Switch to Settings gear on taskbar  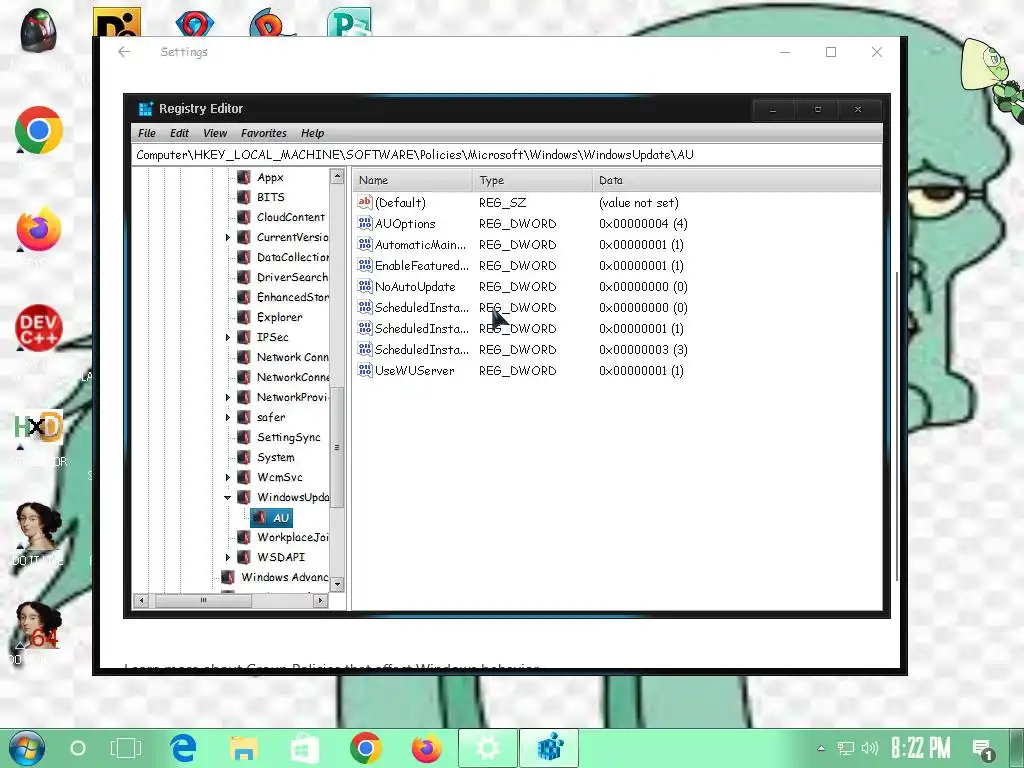[488, 748]
